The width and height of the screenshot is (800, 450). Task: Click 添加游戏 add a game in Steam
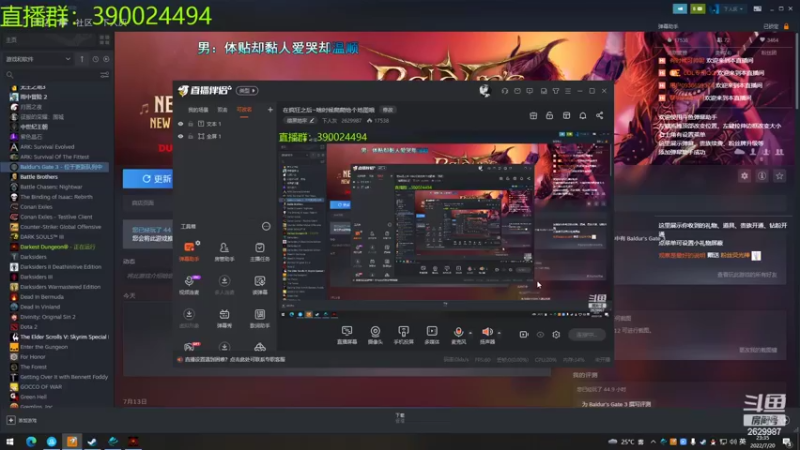tap(22, 420)
